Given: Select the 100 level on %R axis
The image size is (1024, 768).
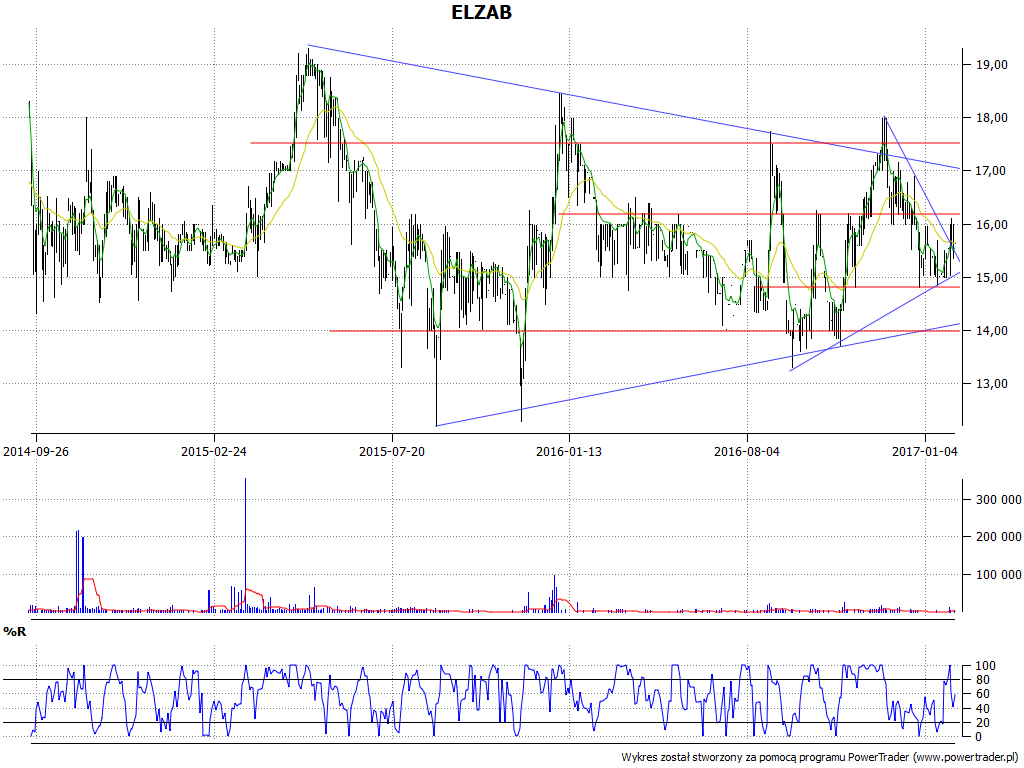Looking at the screenshot, I should tap(985, 666).
